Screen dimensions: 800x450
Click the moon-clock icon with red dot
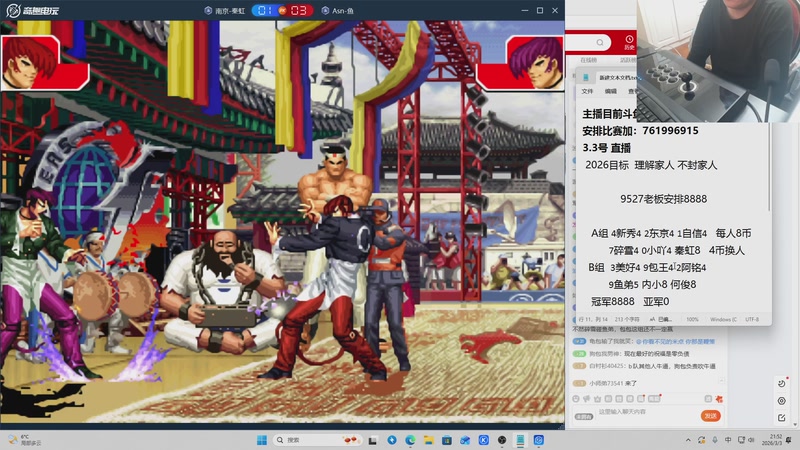pos(782,383)
